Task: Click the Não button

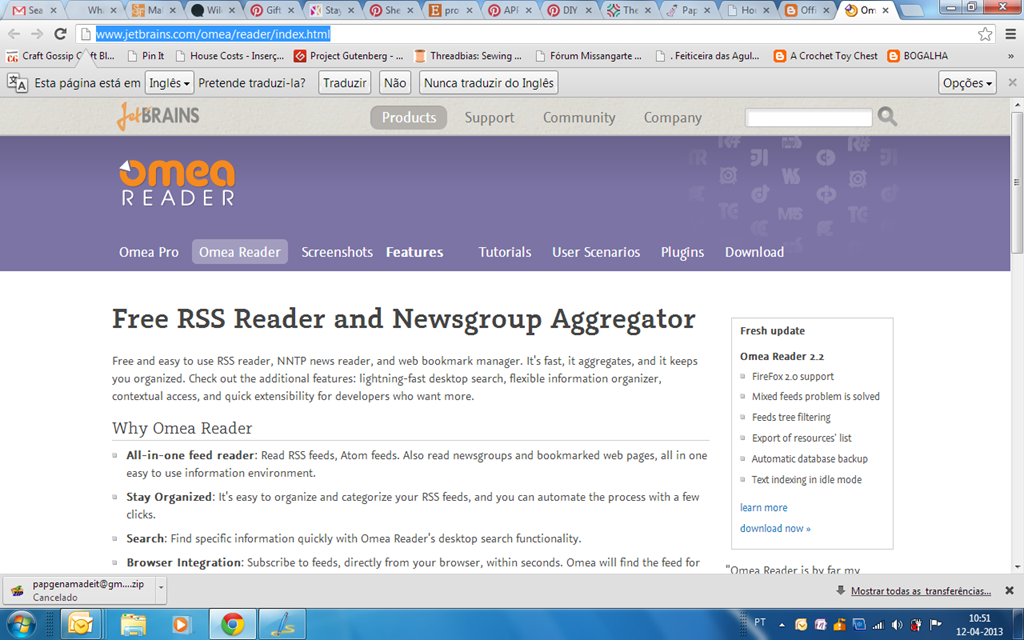Action: pyautogui.click(x=394, y=83)
